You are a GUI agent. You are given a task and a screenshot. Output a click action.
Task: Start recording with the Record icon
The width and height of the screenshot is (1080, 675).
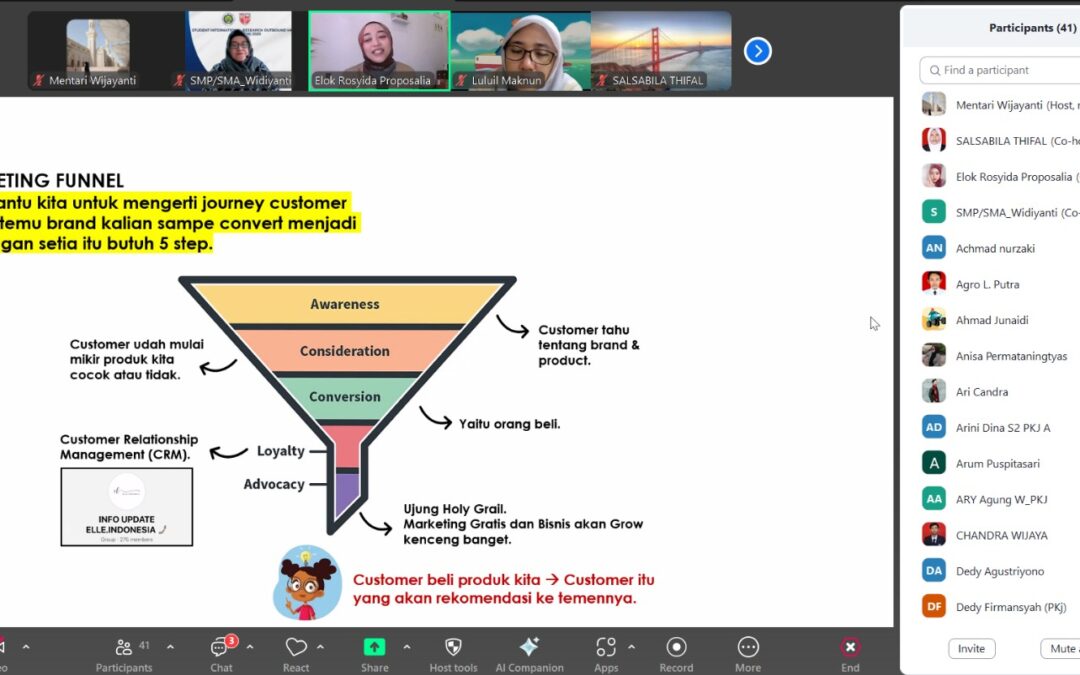click(x=676, y=647)
